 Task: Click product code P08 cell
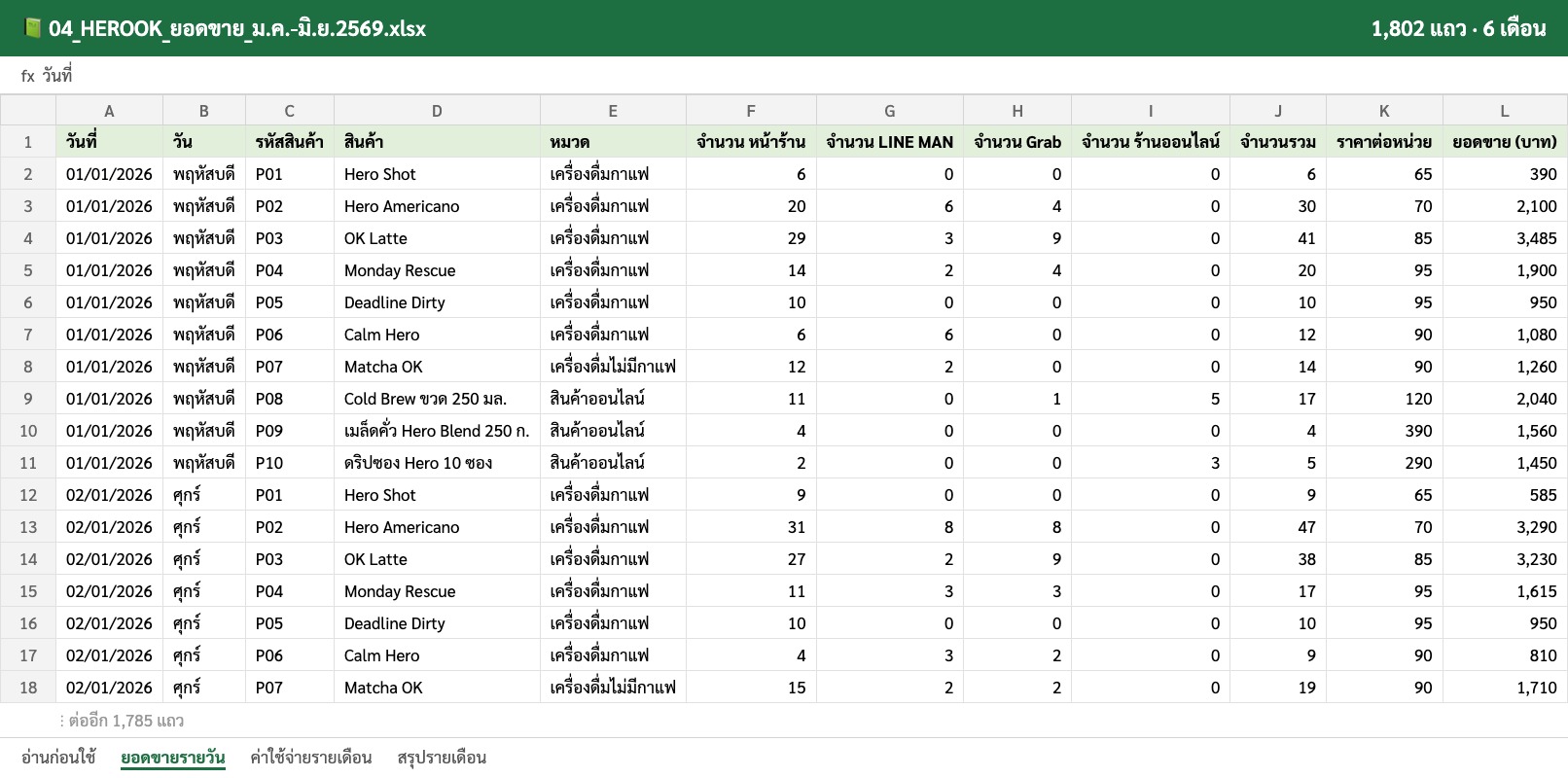click(x=290, y=399)
